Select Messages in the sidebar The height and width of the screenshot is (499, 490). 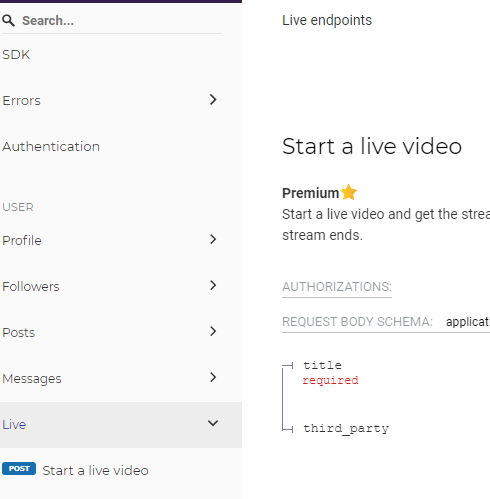(x=32, y=379)
